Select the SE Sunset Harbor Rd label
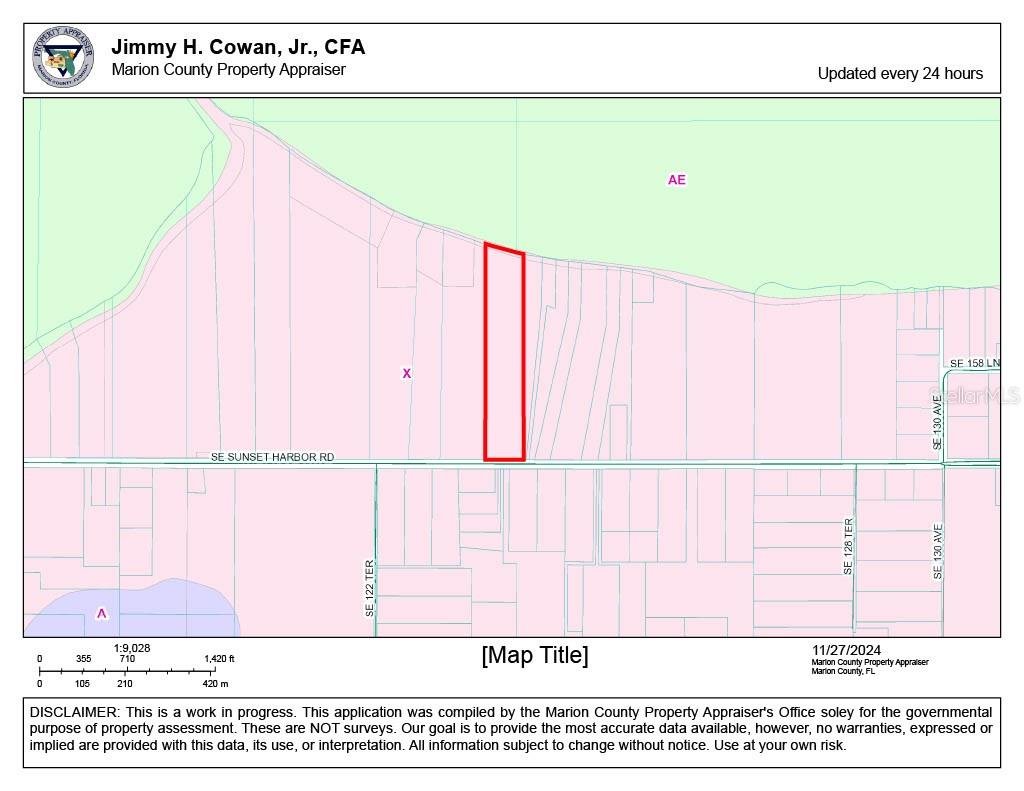Screen dimensions: 1024x791 [272, 457]
